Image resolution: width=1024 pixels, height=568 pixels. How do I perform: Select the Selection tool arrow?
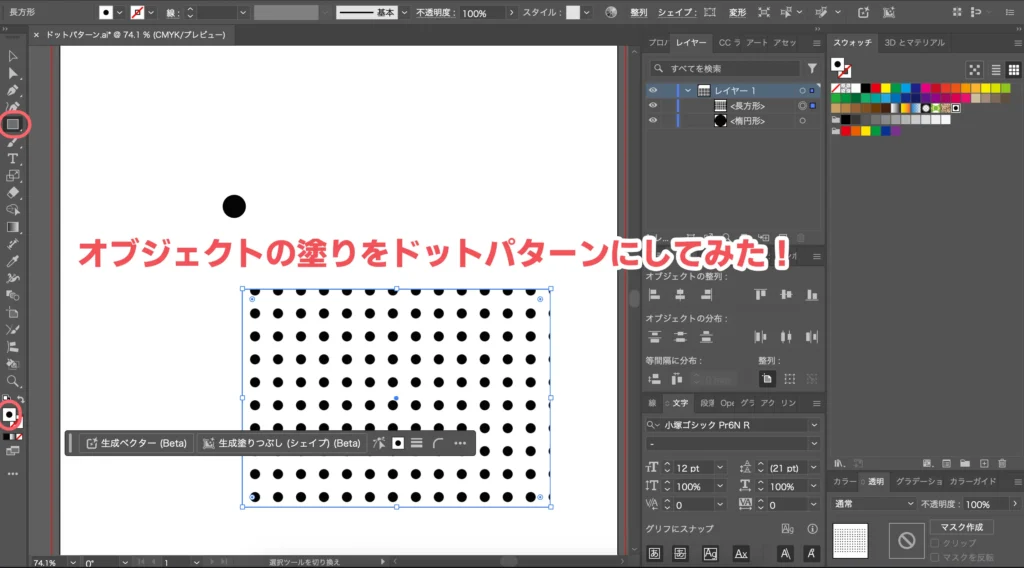coord(12,56)
